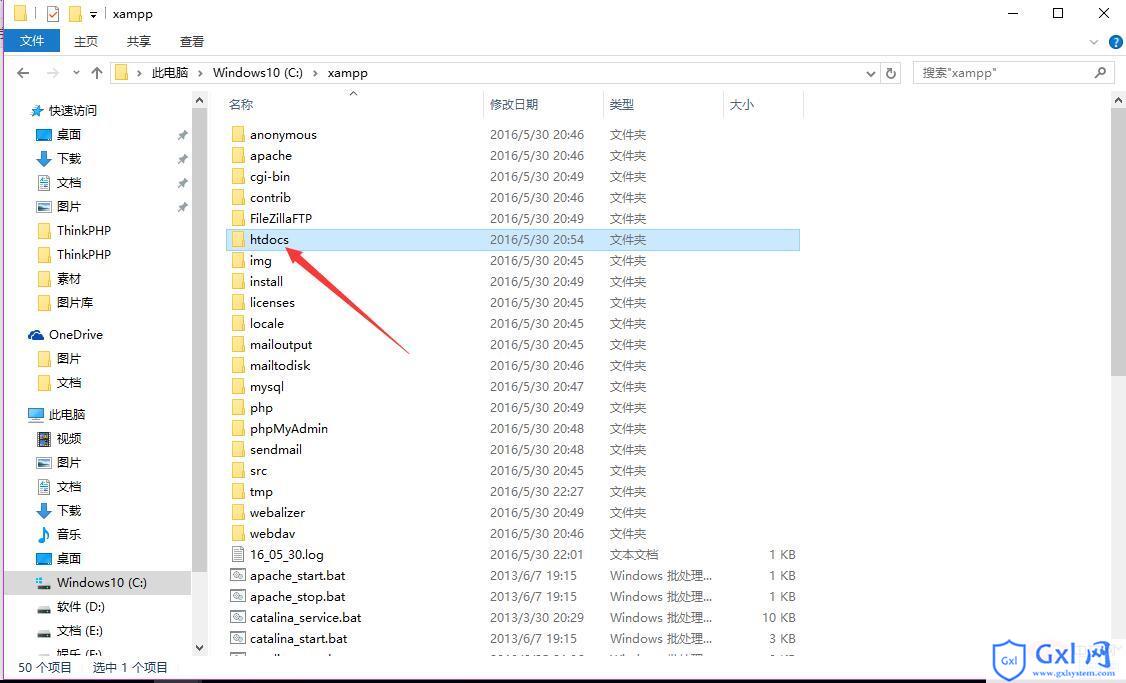
Task: Click the Downloads (下载) arrow icon under Quick access
Action: 44,159
